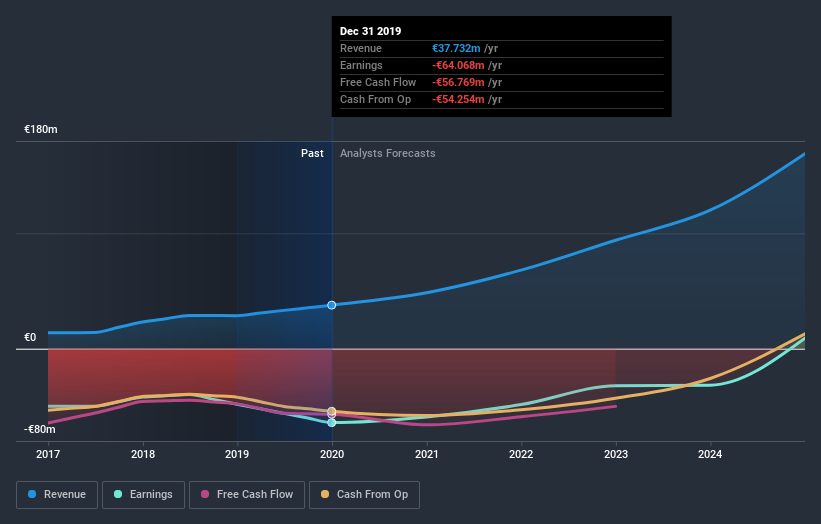The height and width of the screenshot is (524, 821).
Task: Toggle the Cash From Op legend button
Action: (364, 495)
